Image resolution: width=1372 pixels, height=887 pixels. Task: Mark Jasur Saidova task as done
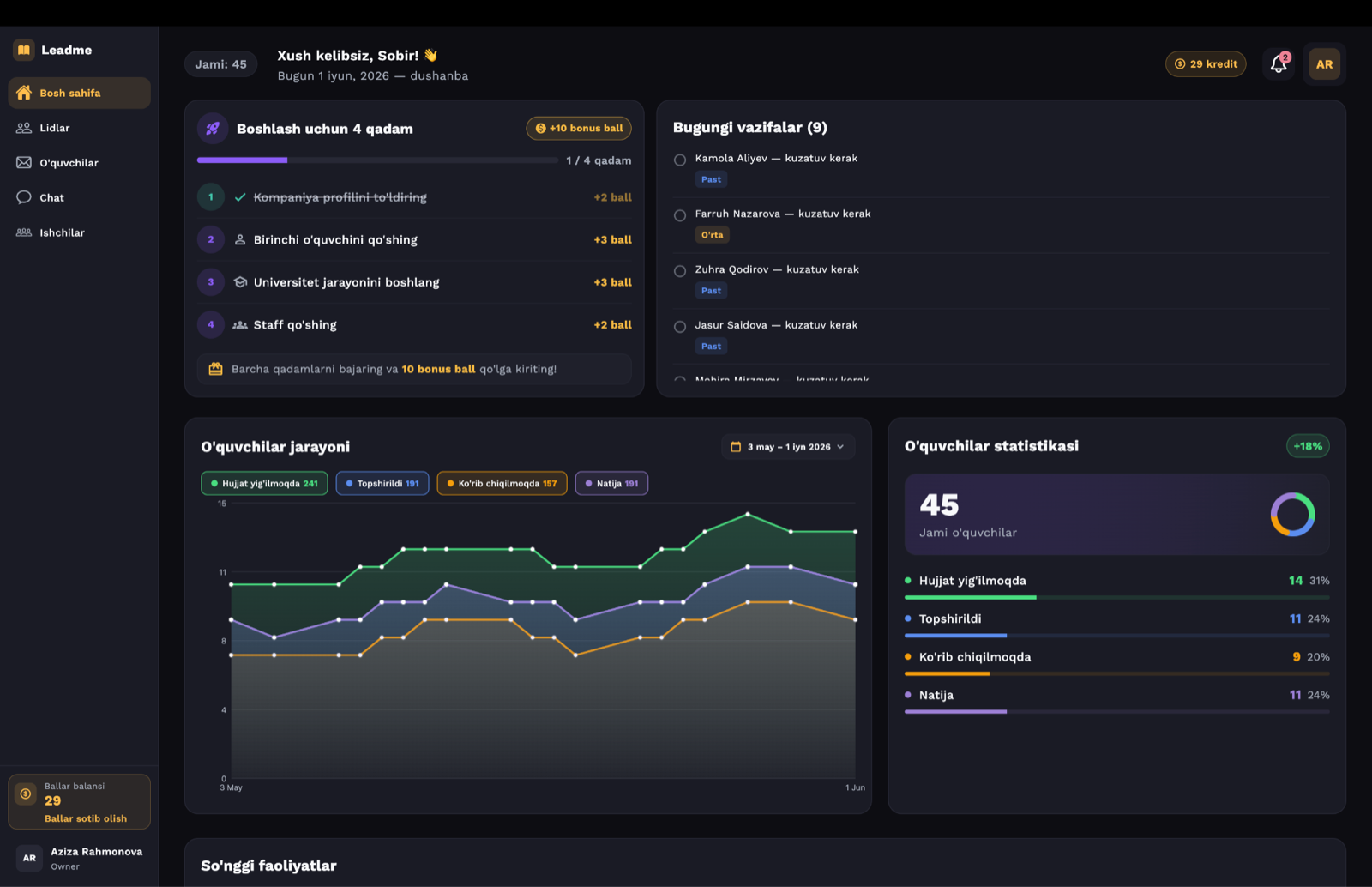coord(680,327)
